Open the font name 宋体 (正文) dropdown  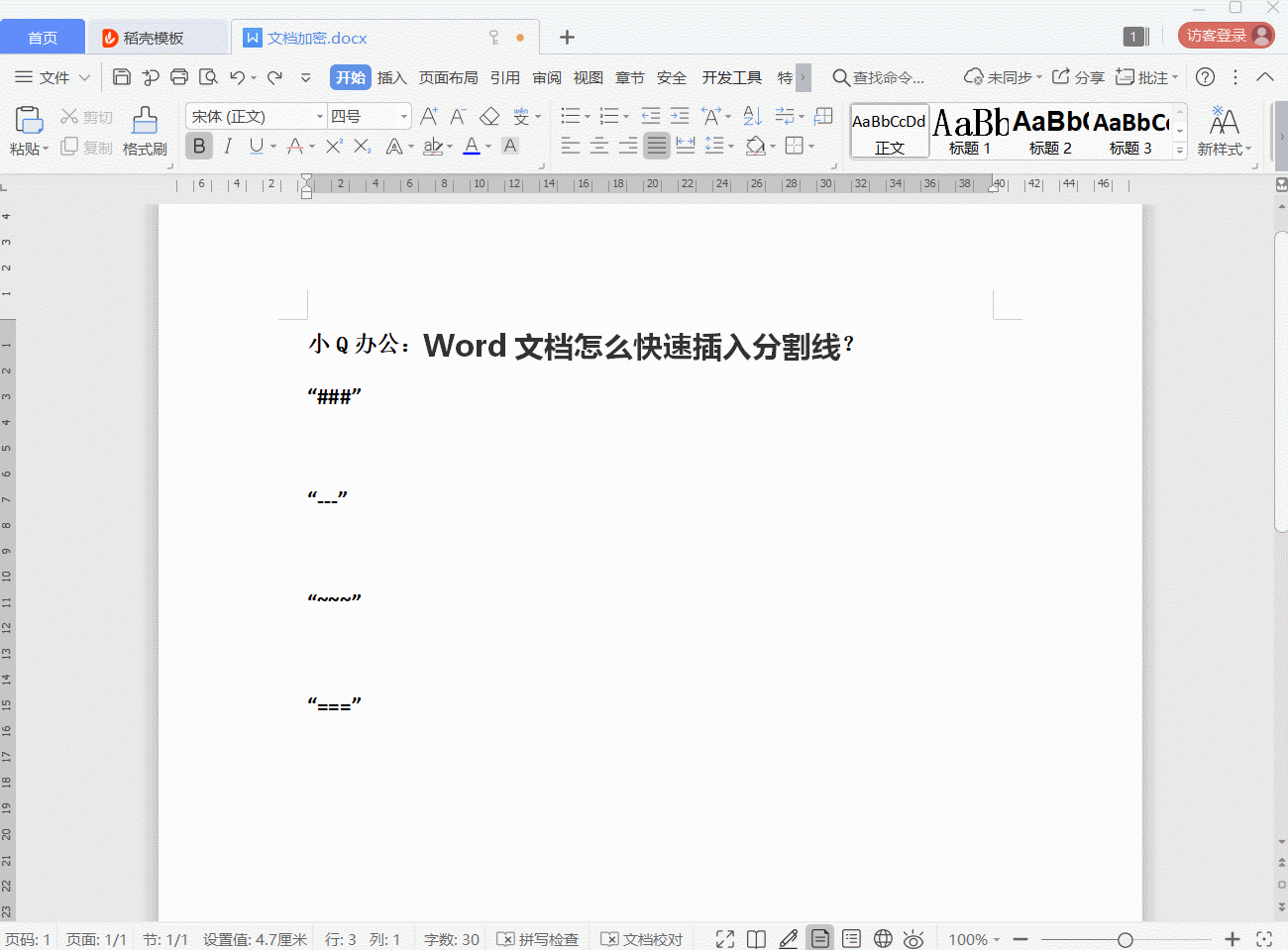[320, 117]
